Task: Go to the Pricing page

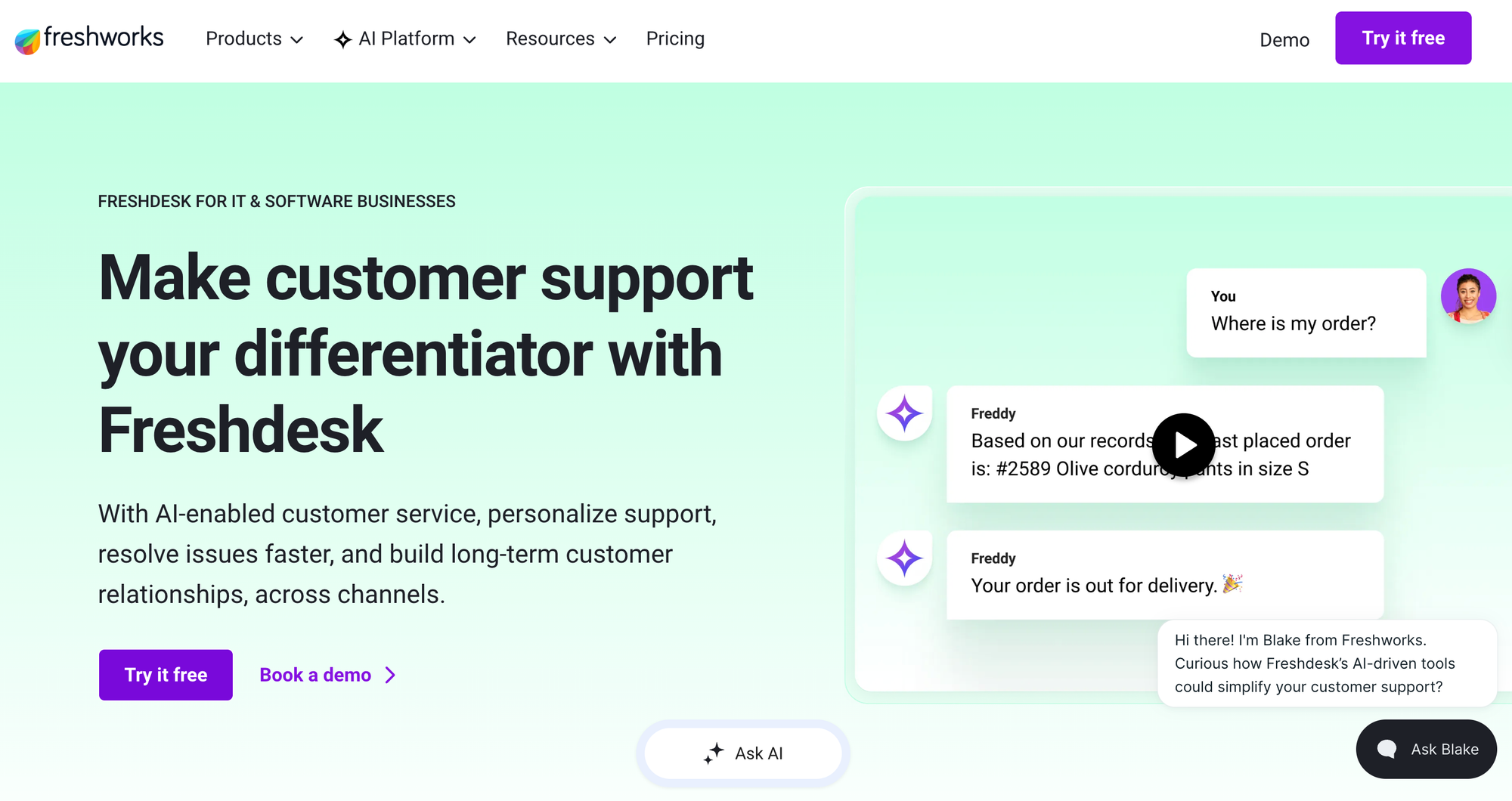Action: [x=675, y=39]
